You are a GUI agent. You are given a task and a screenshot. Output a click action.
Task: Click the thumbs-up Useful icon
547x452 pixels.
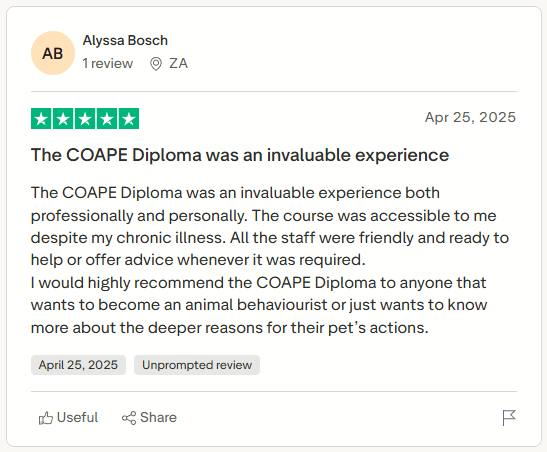click(46, 418)
